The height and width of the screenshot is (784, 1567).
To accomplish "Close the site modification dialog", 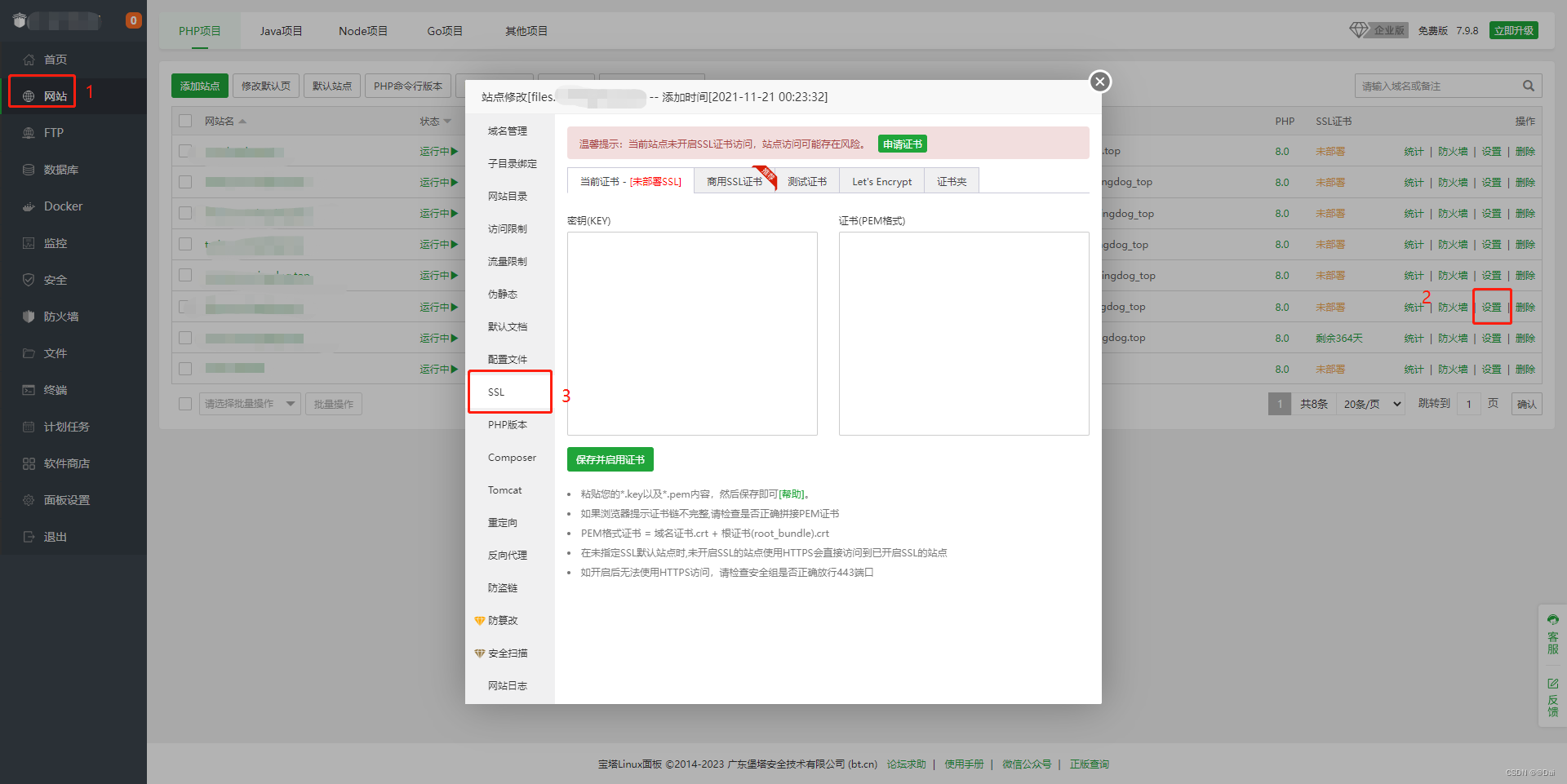I will [x=1100, y=82].
